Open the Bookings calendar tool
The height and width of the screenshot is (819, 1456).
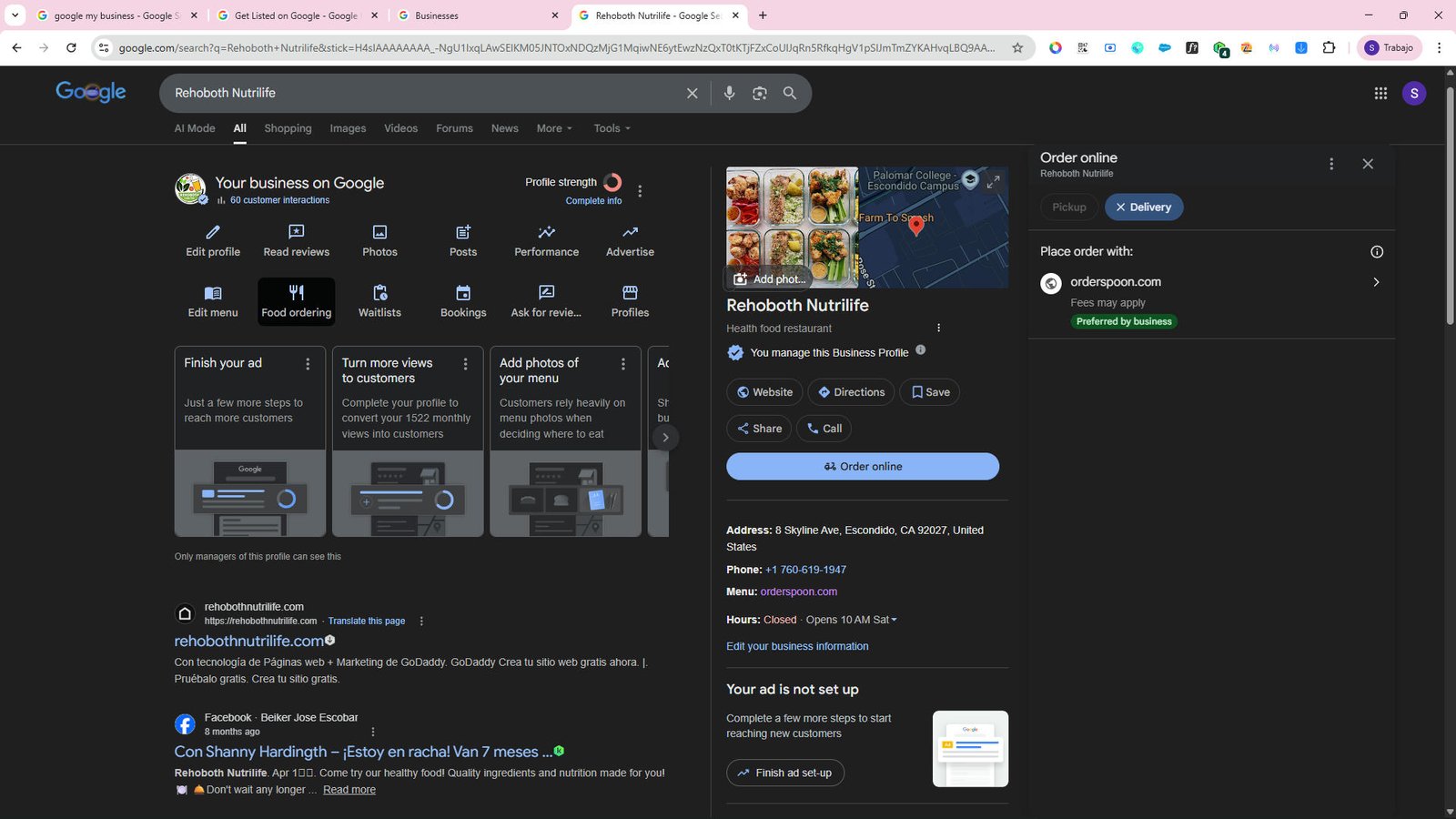click(x=463, y=301)
